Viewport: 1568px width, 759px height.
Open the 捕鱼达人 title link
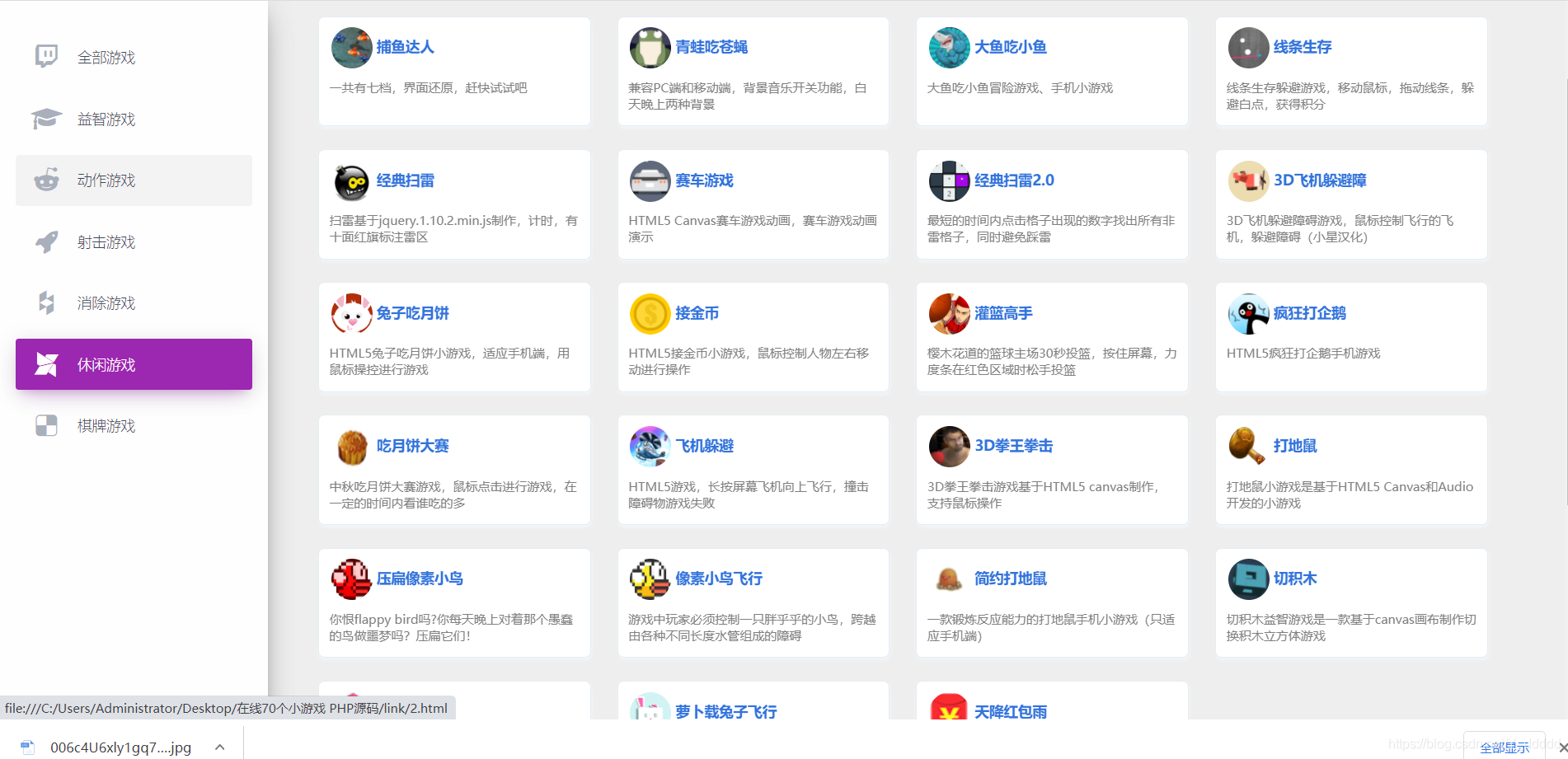(x=406, y=47)
